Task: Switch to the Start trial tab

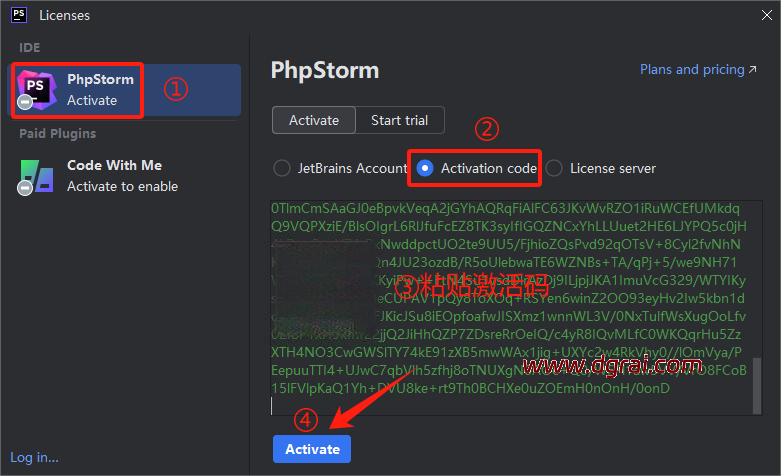Action: (x=399, y=120)
